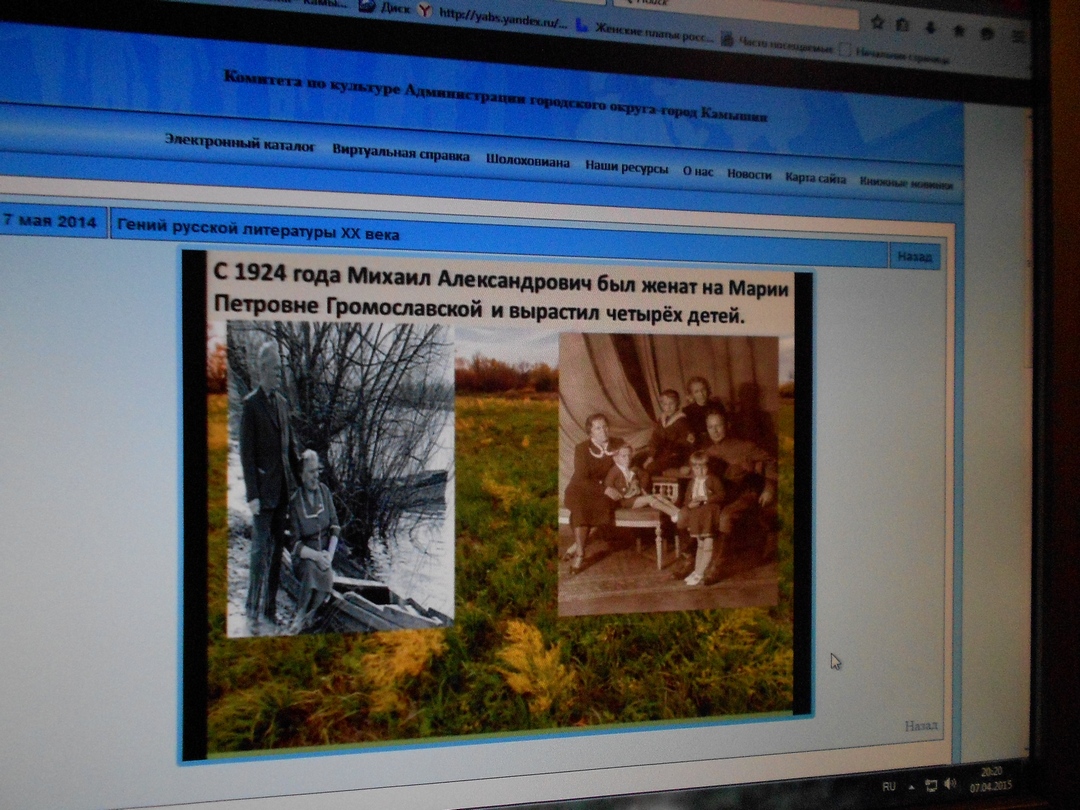The image size is (1080, 810).
Task: Click the network icon in system tray
Action: [x=931, y=785]
